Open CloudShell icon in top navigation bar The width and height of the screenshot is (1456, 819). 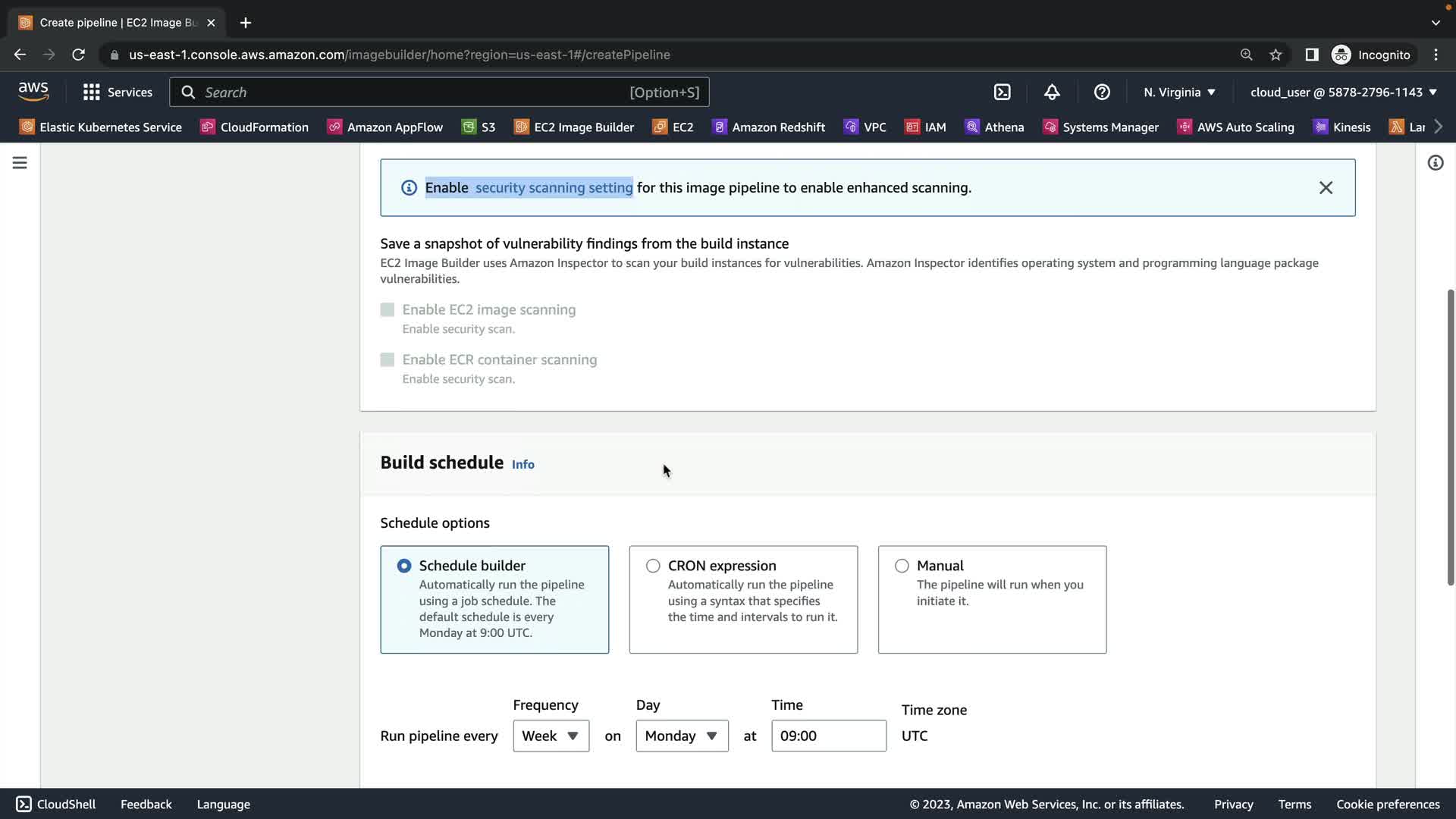coord(1002,92)
